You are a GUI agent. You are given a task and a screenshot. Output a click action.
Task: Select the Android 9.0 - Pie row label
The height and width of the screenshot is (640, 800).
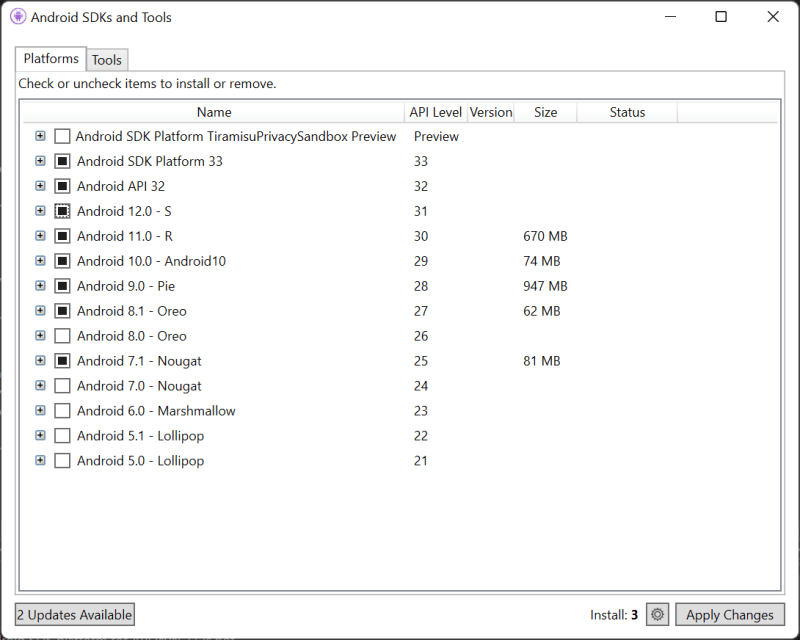126,286
